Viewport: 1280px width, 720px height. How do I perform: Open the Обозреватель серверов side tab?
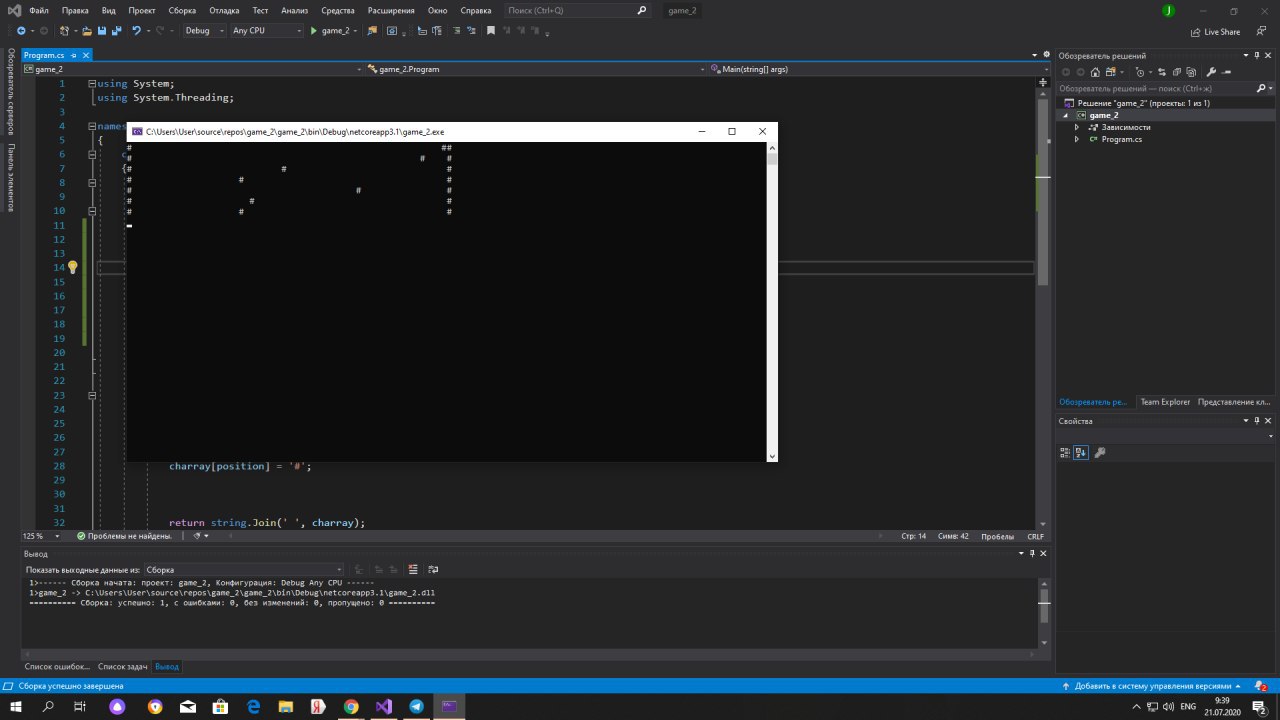tap(10, 94)
